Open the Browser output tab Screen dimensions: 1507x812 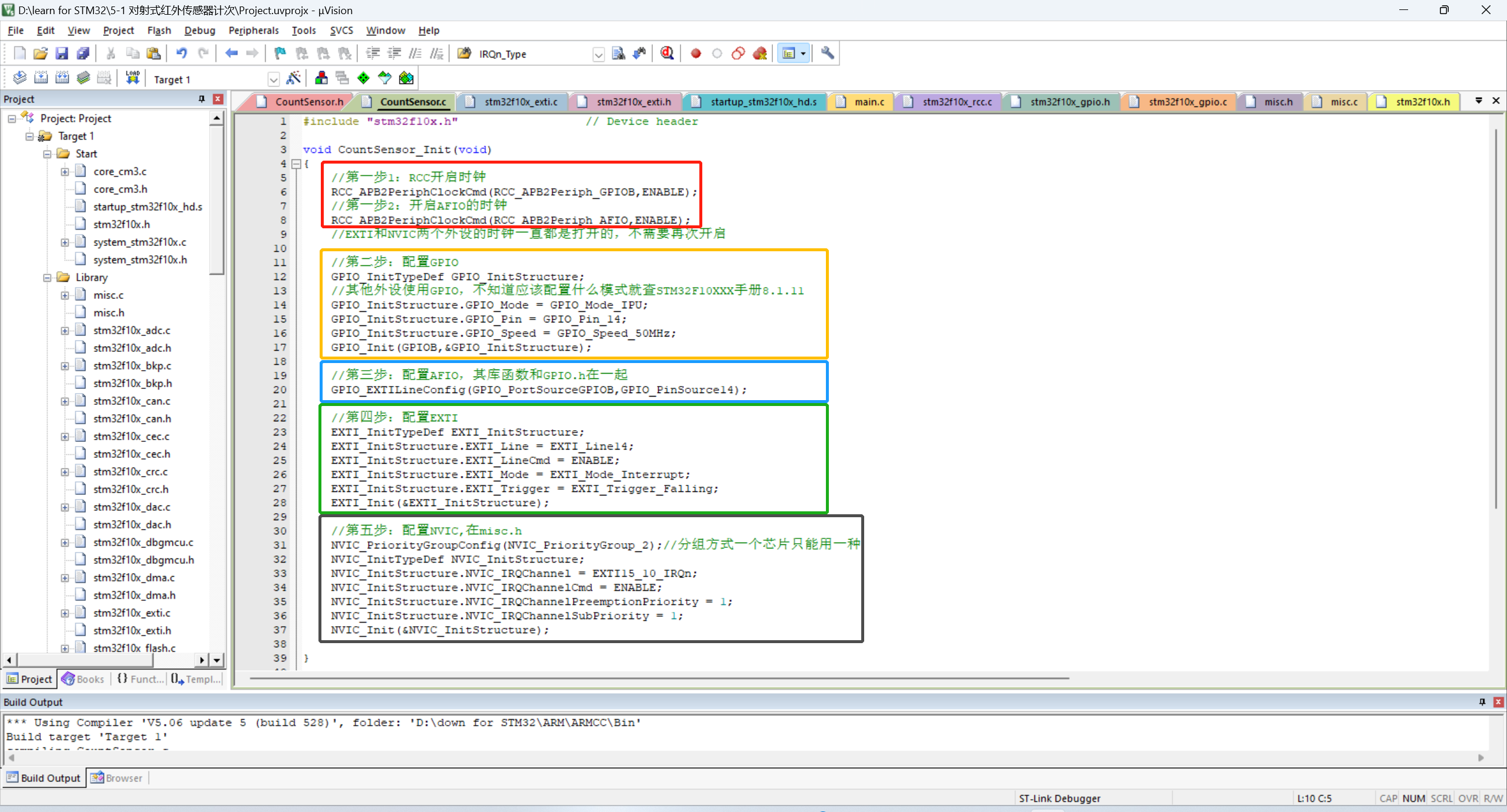(117, 778)
